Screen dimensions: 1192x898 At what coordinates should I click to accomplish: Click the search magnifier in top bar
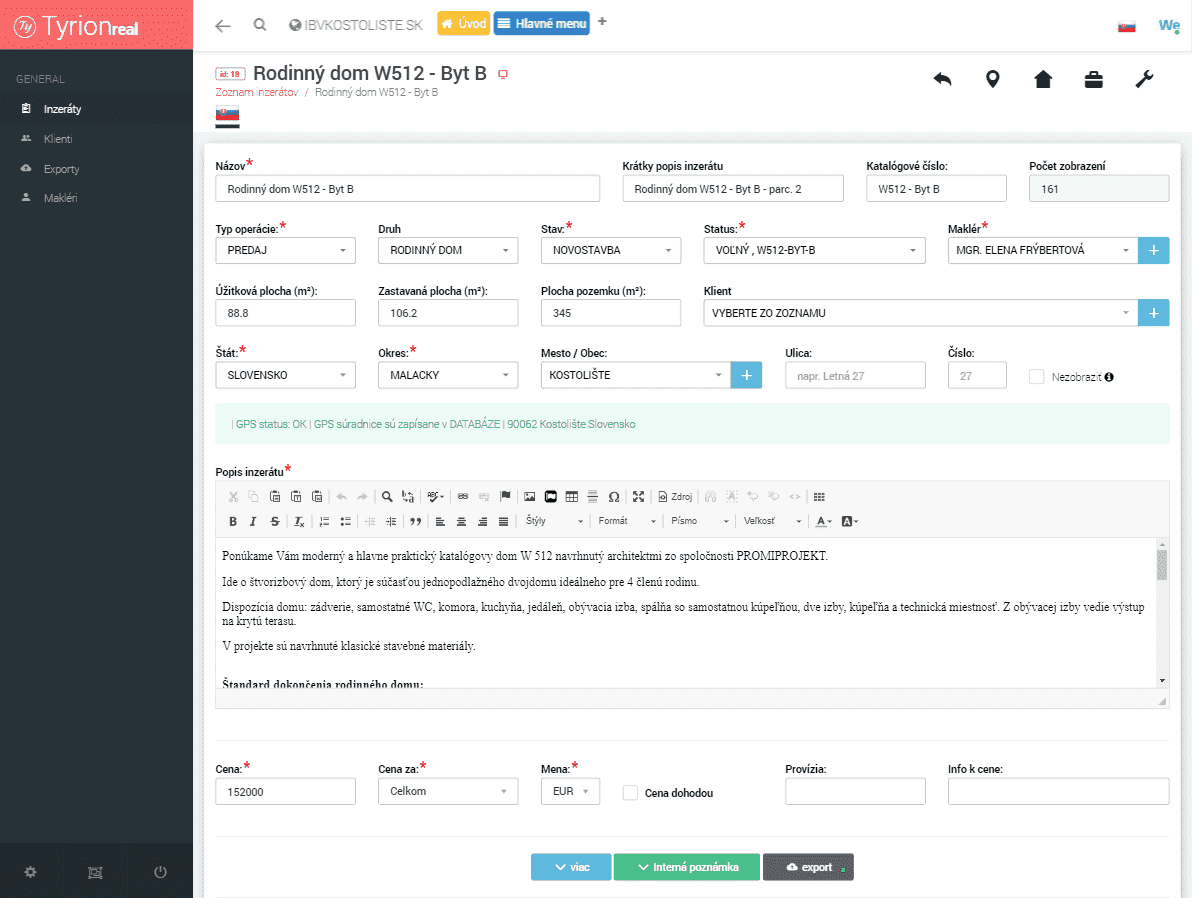[x=260, y=25]
